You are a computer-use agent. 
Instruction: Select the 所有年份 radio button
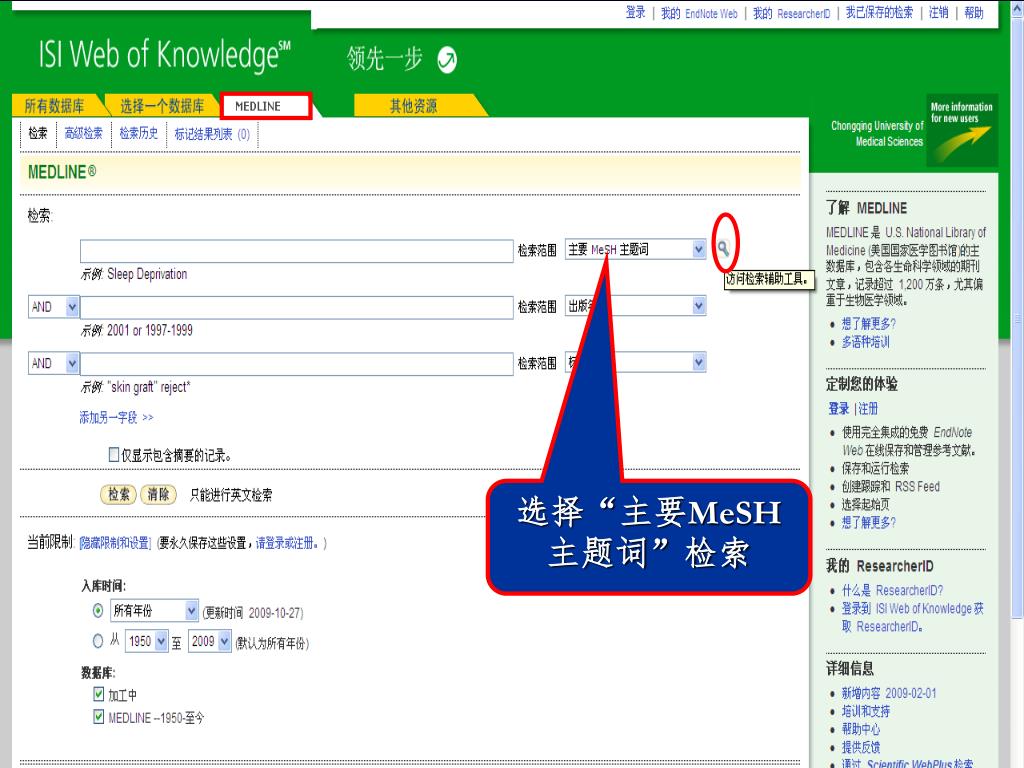pos(98,611)
